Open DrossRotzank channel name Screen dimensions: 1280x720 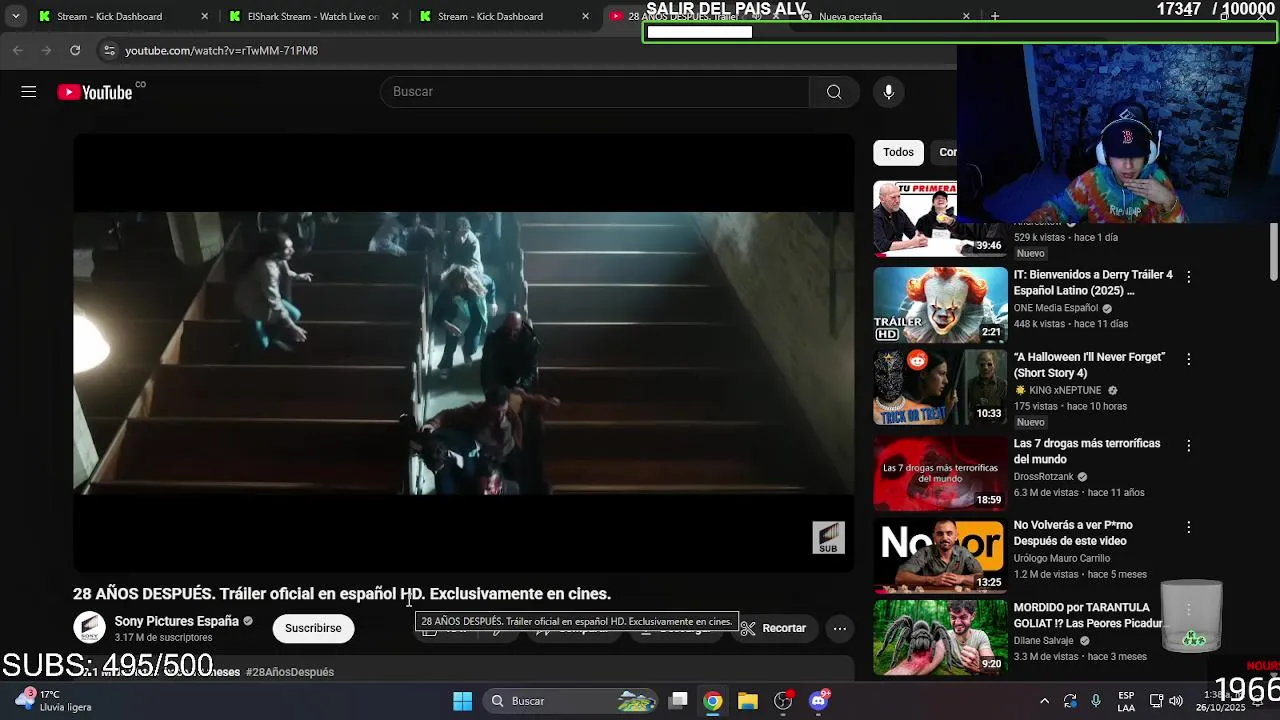[x=1043, y=477]
